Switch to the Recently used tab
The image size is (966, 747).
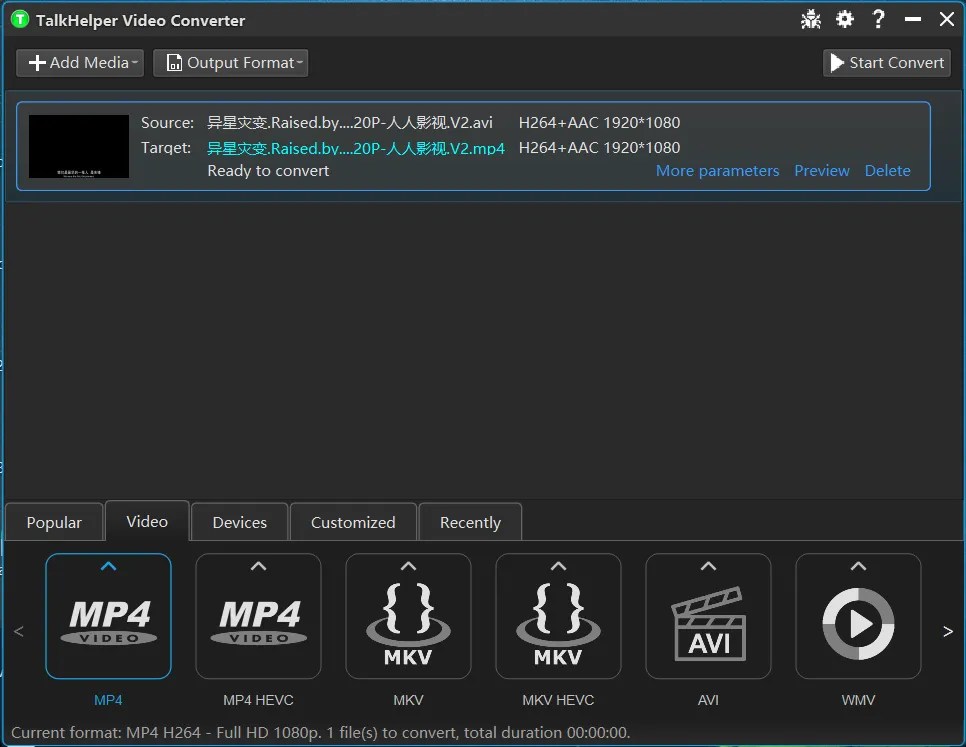click(470, 521)
